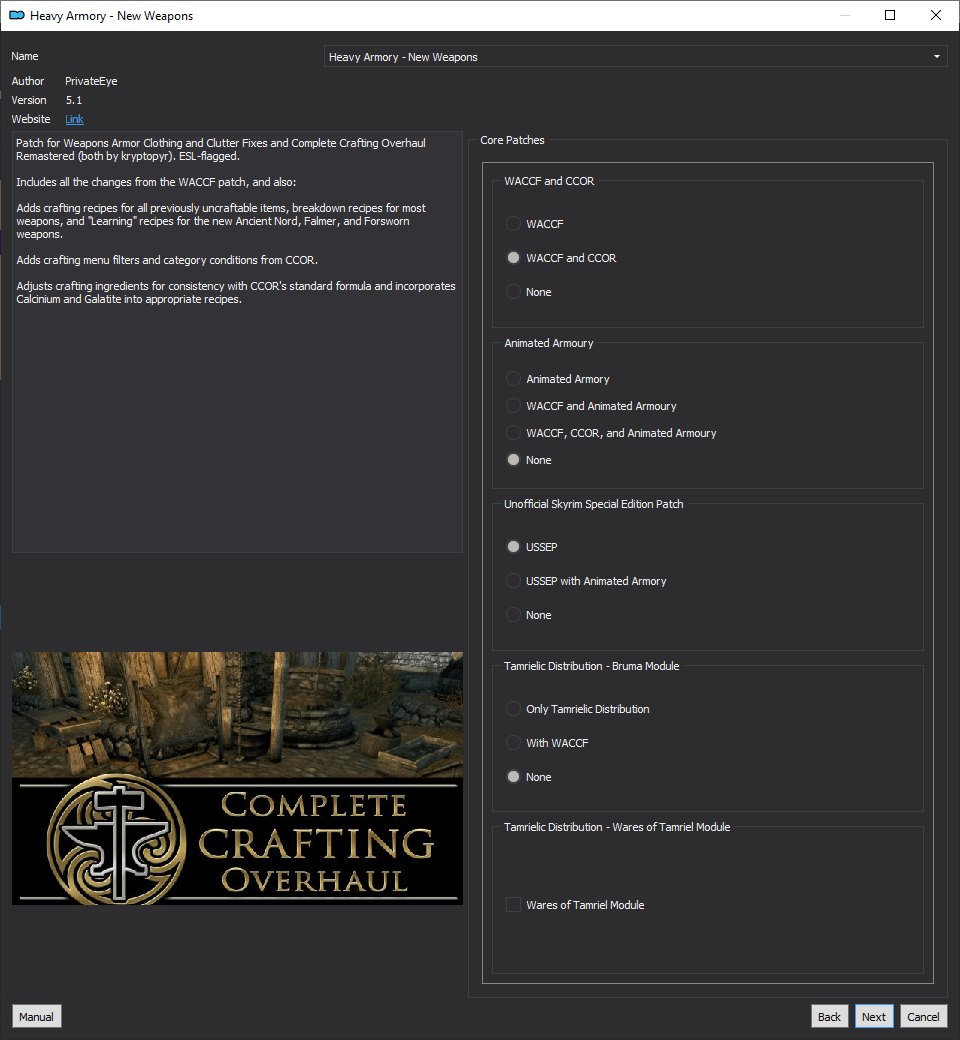Cancel the installer
This screenshot has height=1040, width=960.
(x=923, y=1017)
